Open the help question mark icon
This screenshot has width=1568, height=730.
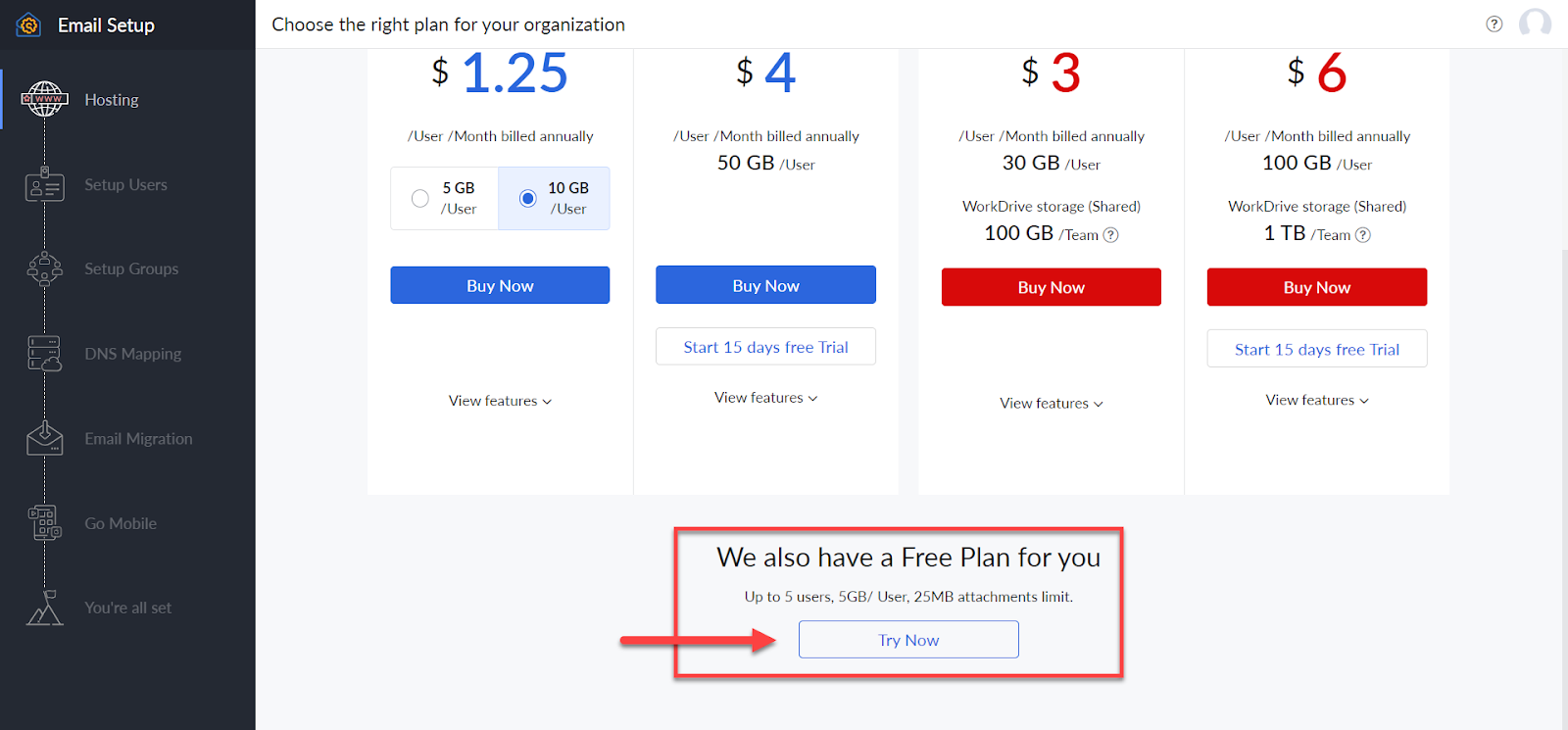(x=1494, y=24)
